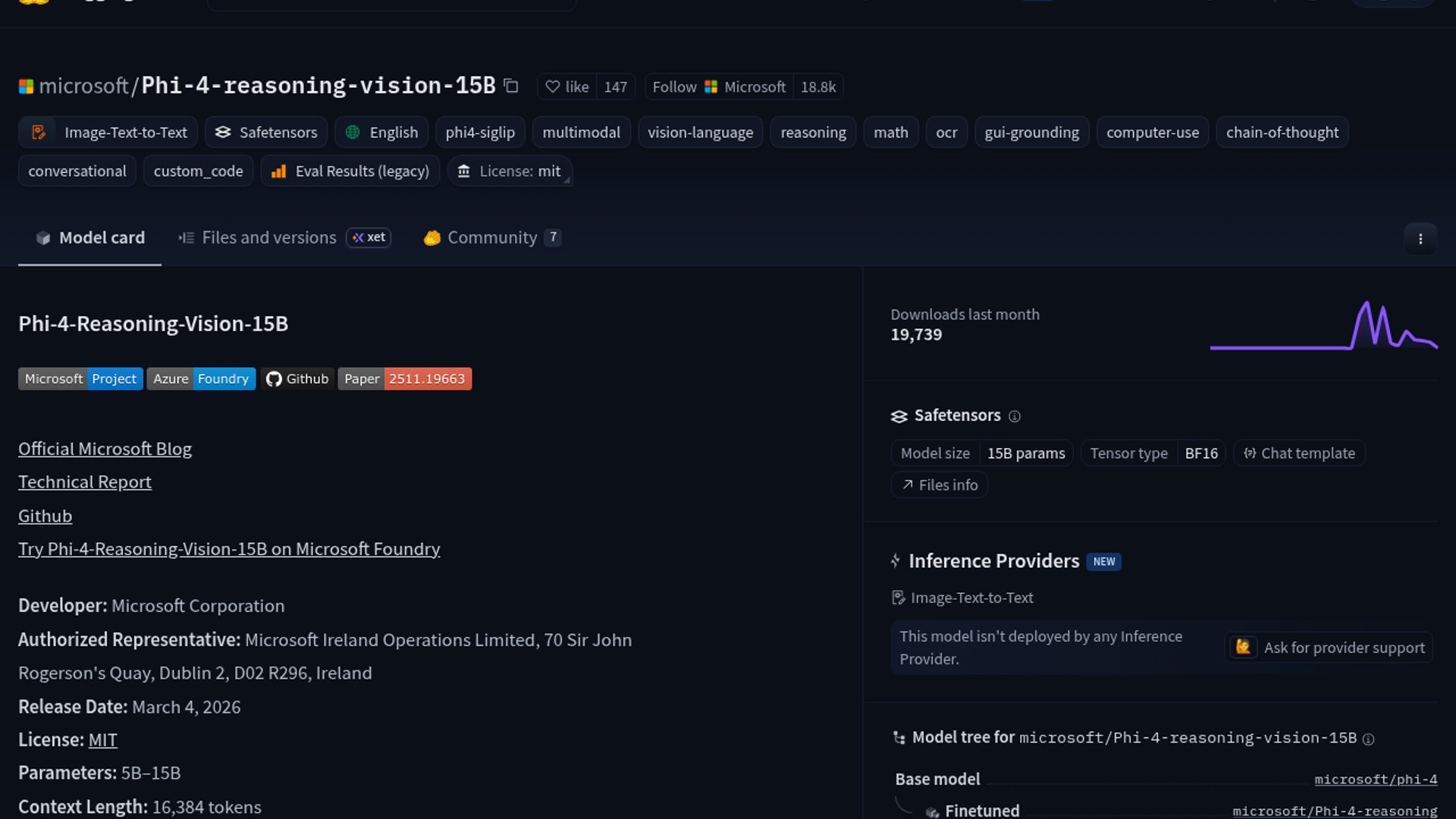Open the Official Microsoft Blog link

[x=105, y=449]
